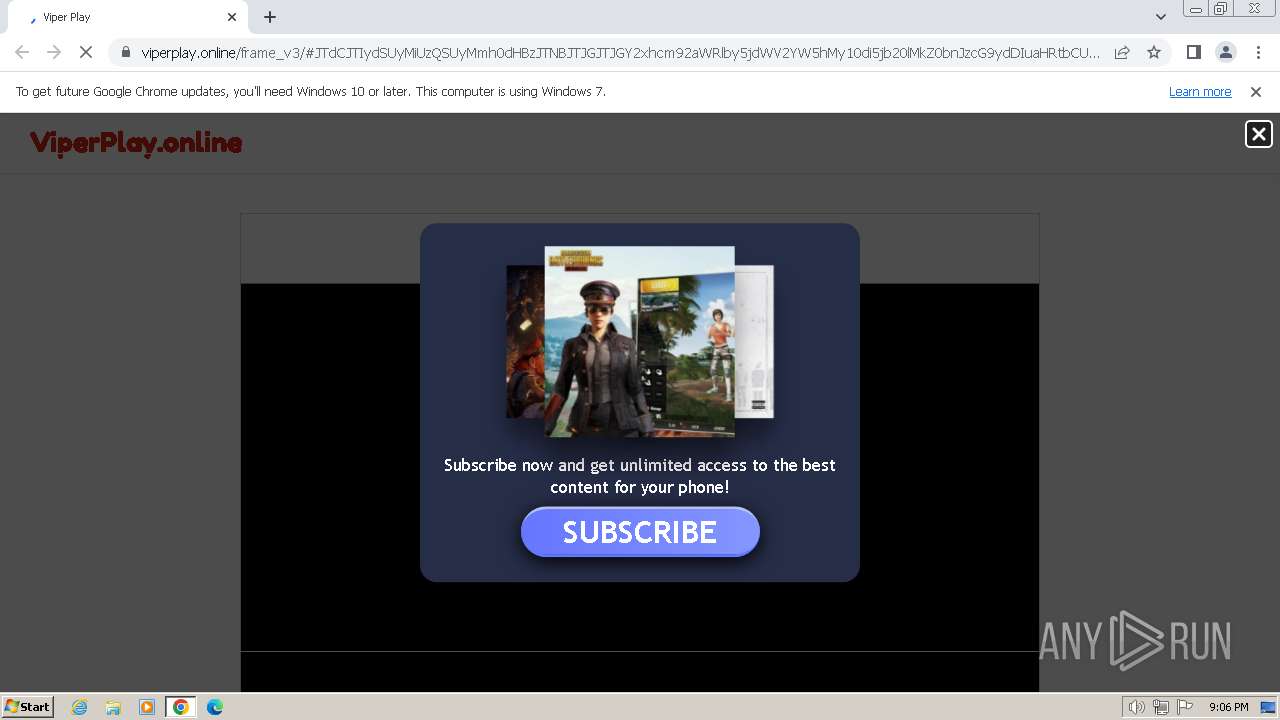1280x720 pixels.
Task: Launch Microsoft Edge from the taskbar
Action: pos(215,707)
